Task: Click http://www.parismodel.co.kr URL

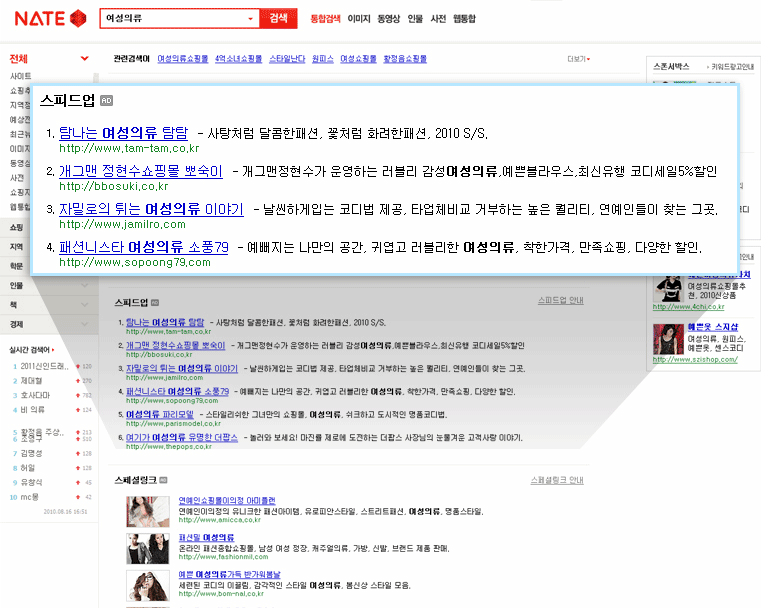Action: click(173, 423)
